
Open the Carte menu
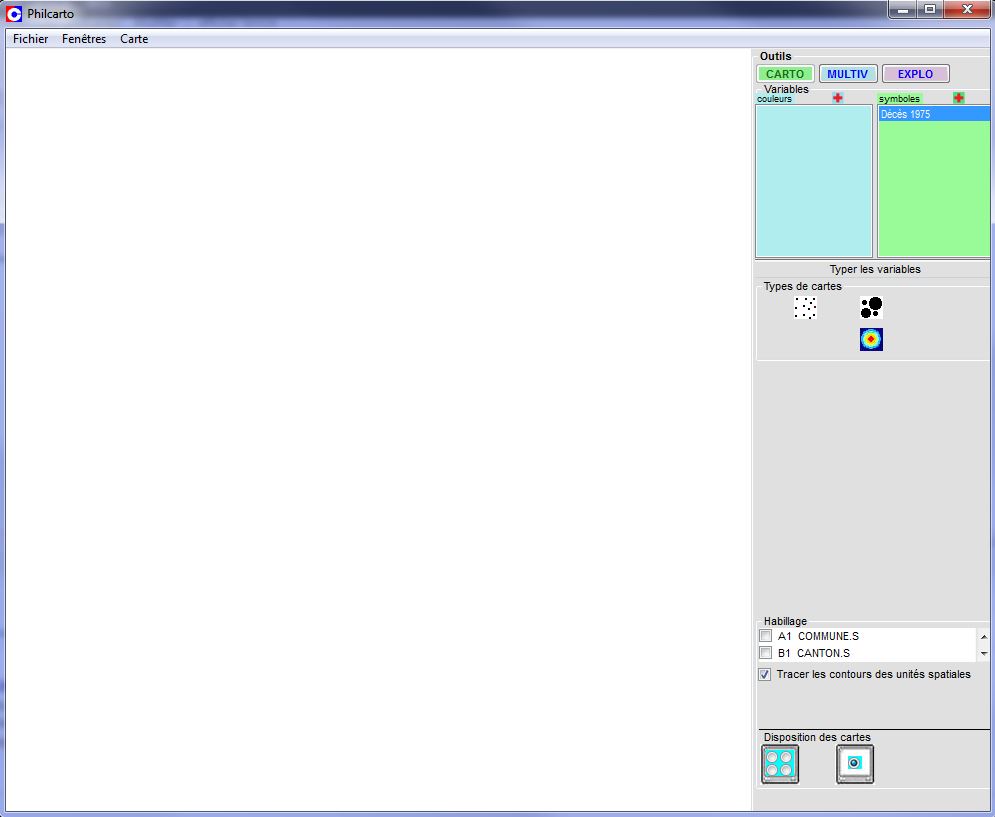click(134, 39)
